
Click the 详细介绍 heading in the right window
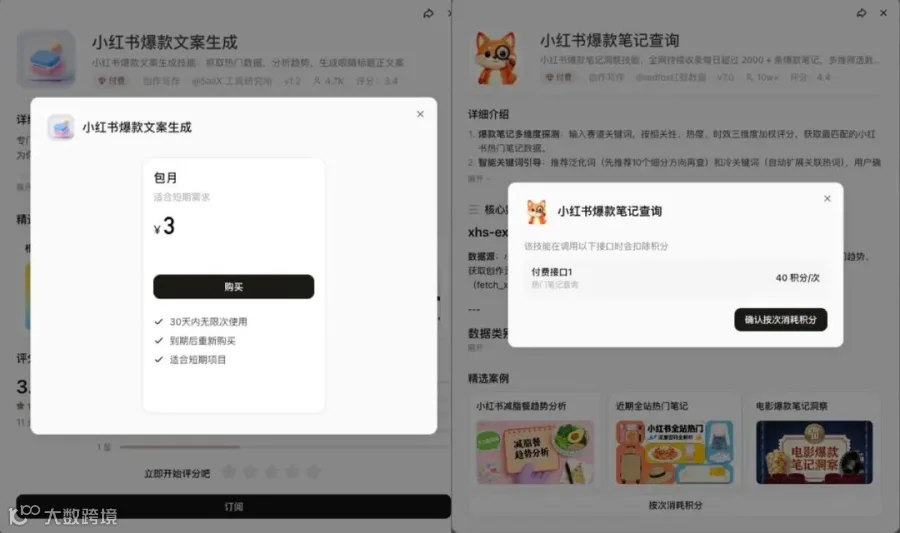[x=488, y=114]
